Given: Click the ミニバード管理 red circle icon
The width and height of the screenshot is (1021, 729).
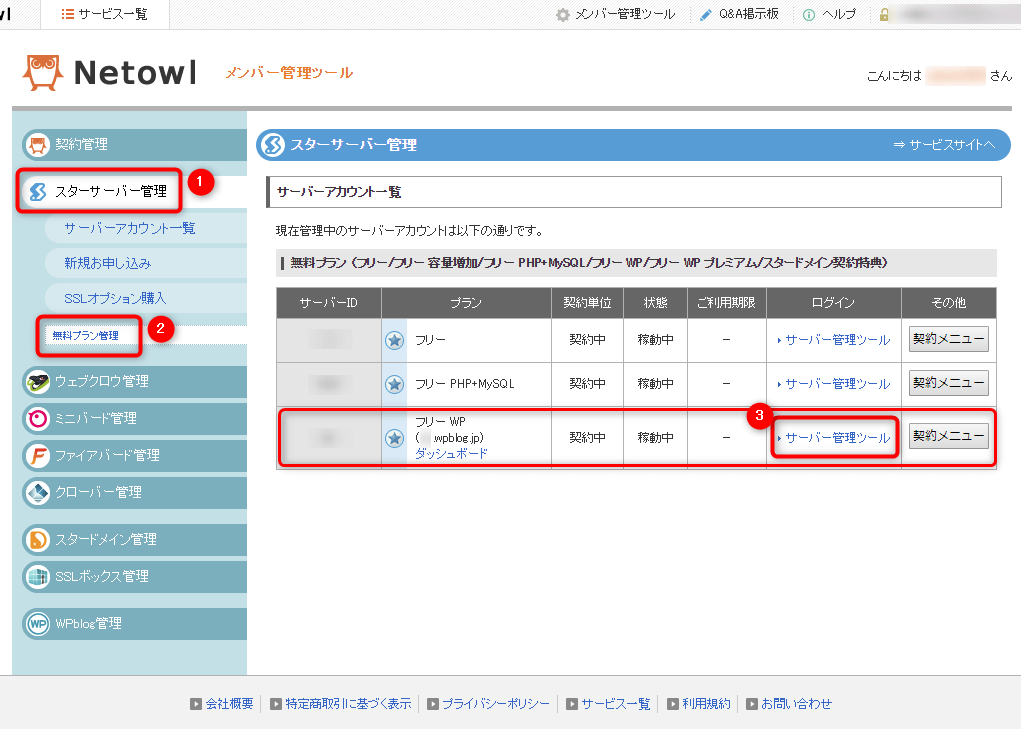Looking at the screenshot, I should click(x=38, y=418).
